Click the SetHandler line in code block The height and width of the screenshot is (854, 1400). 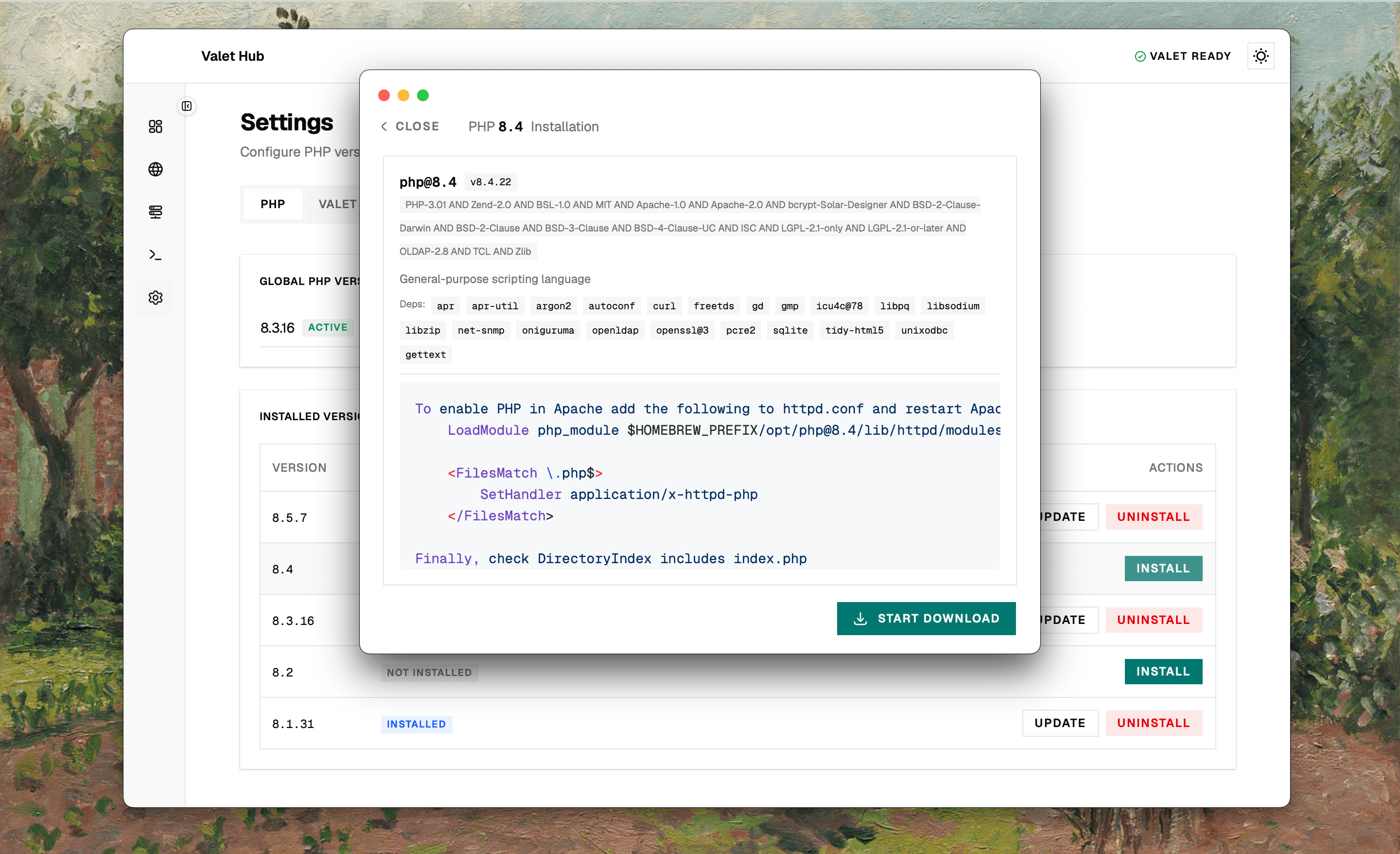point(619,494)
